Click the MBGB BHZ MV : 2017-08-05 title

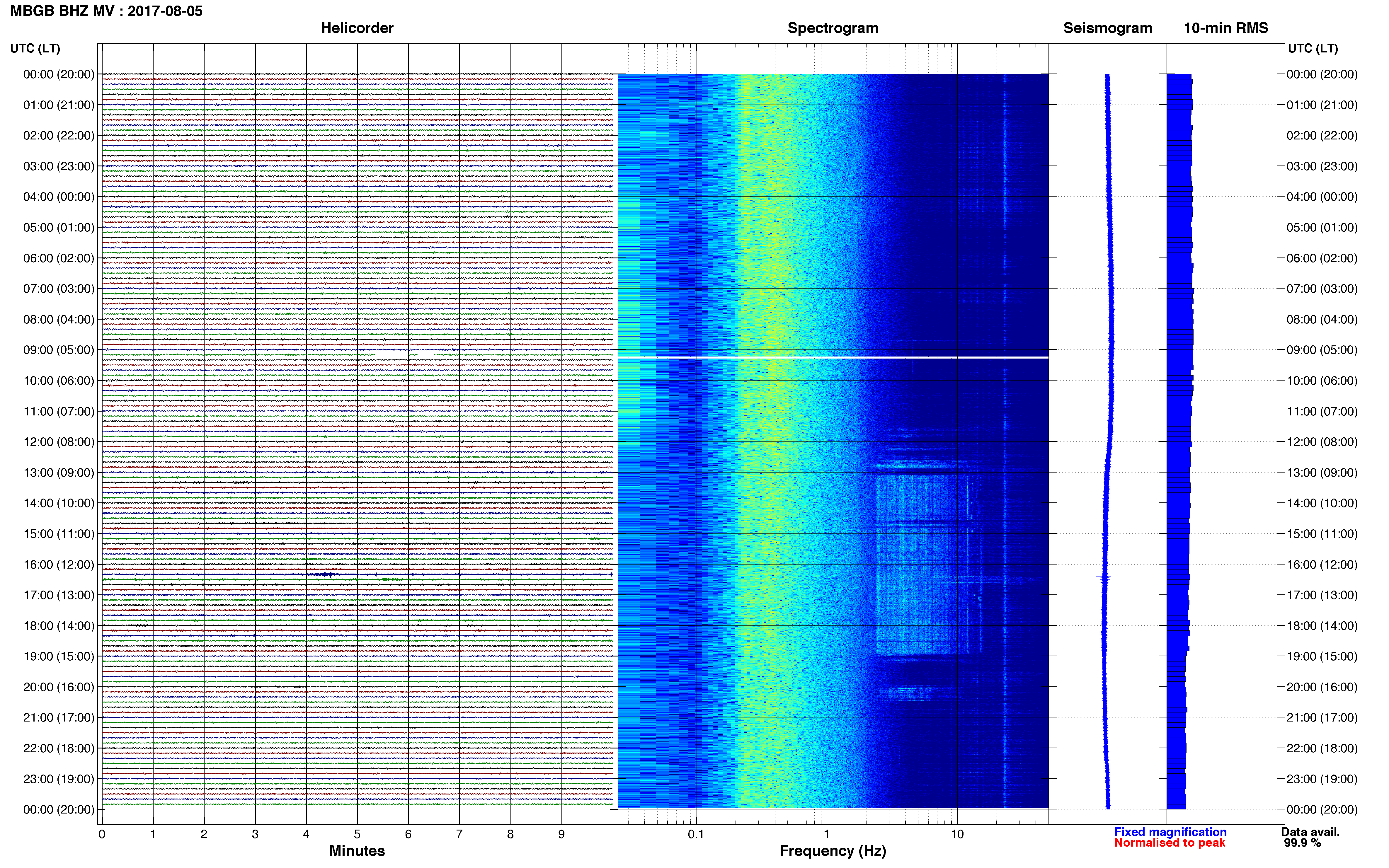(x=106, y=11)
